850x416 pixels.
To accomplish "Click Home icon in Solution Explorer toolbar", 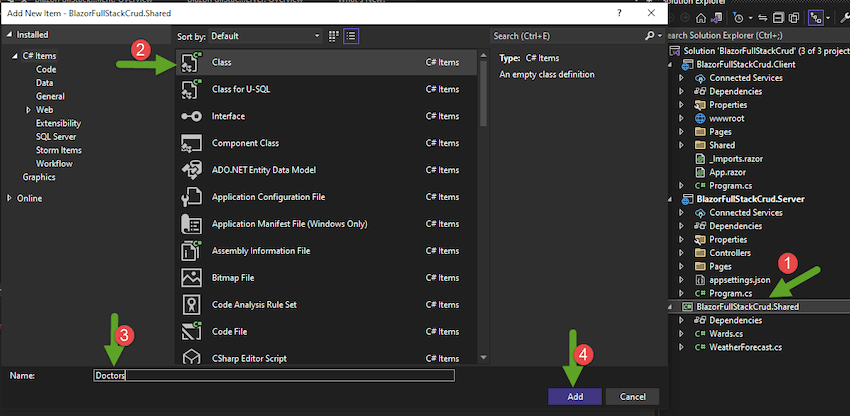I will coord(700,18).
